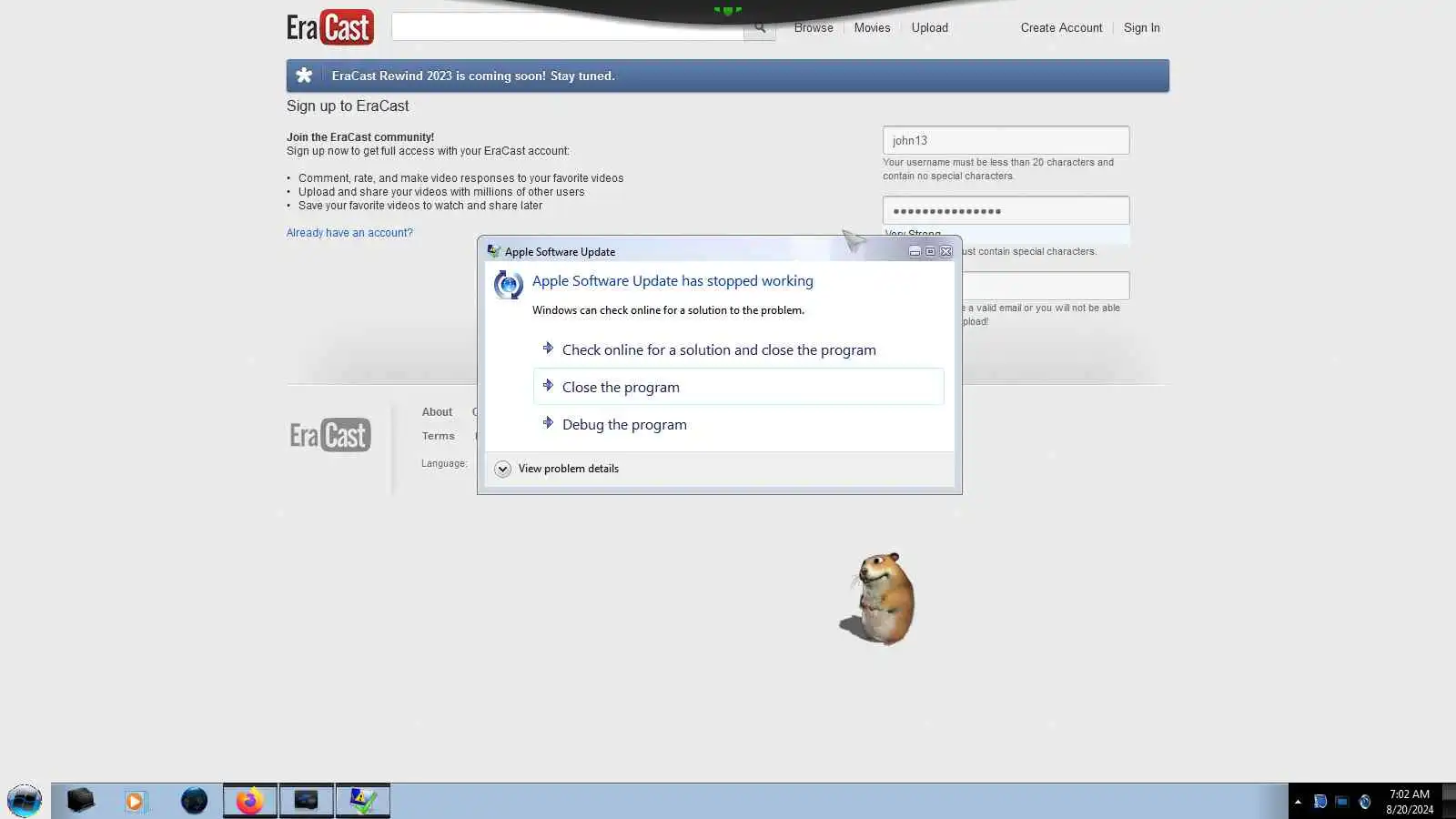
Task: Click Show Desktop strip at taskbar end
Action: coord(1450,802)
